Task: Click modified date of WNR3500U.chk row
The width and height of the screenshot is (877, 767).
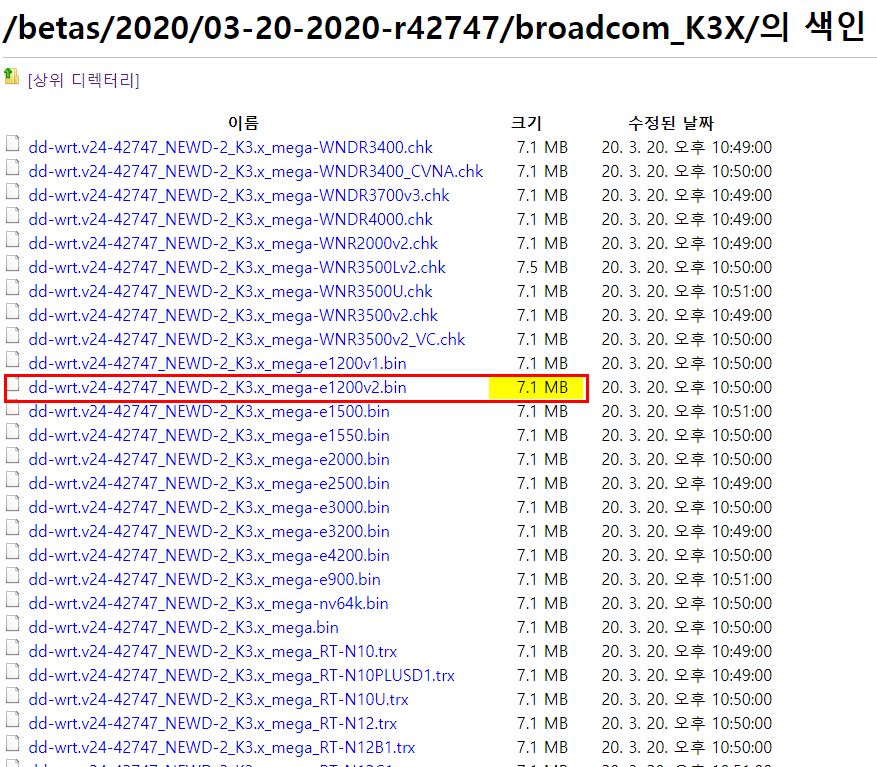Action: 686,292
